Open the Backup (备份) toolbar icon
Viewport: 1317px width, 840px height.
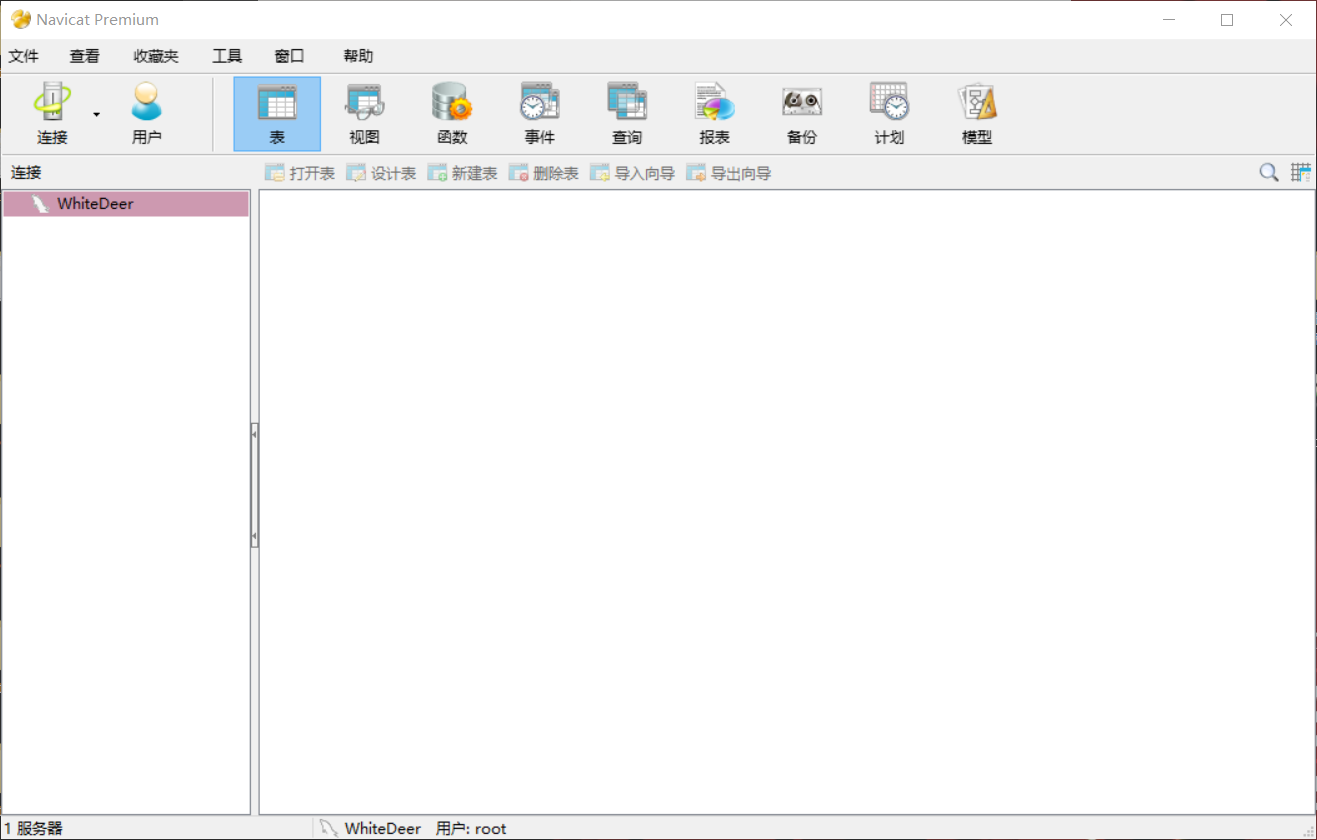point(802,114)
